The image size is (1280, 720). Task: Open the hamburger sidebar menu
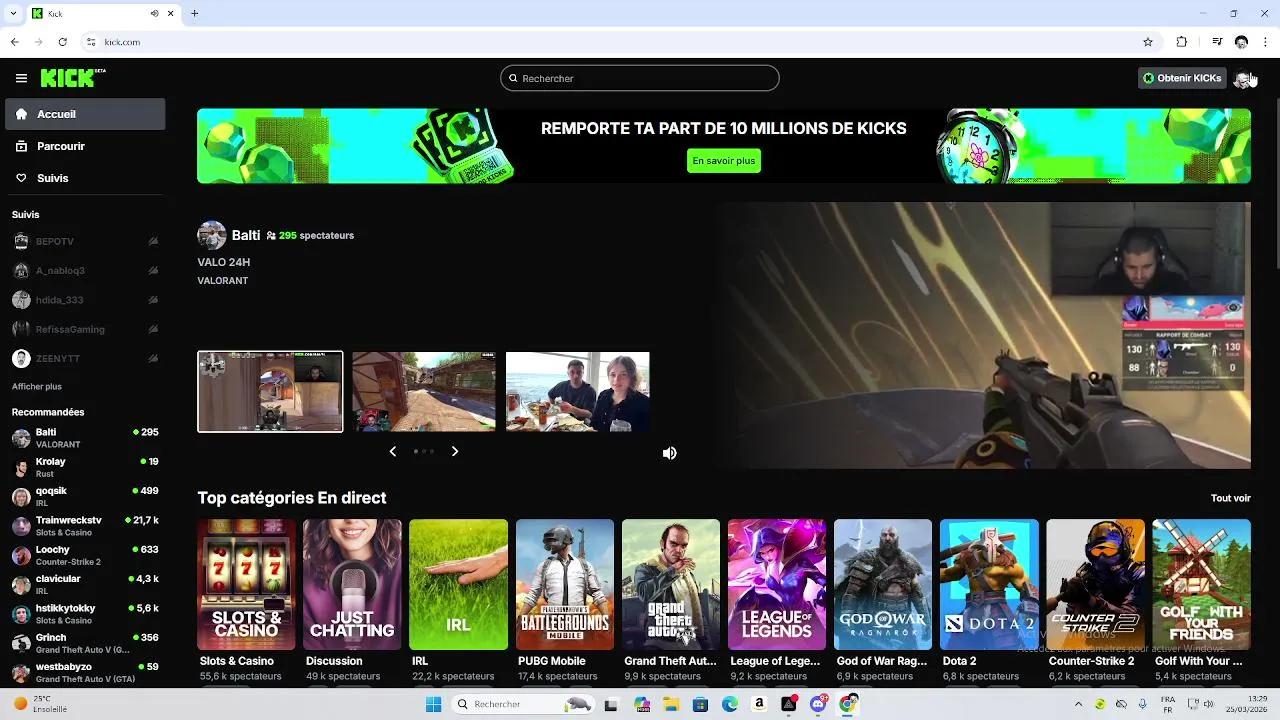pyautogui.click(x=21, y=78)
